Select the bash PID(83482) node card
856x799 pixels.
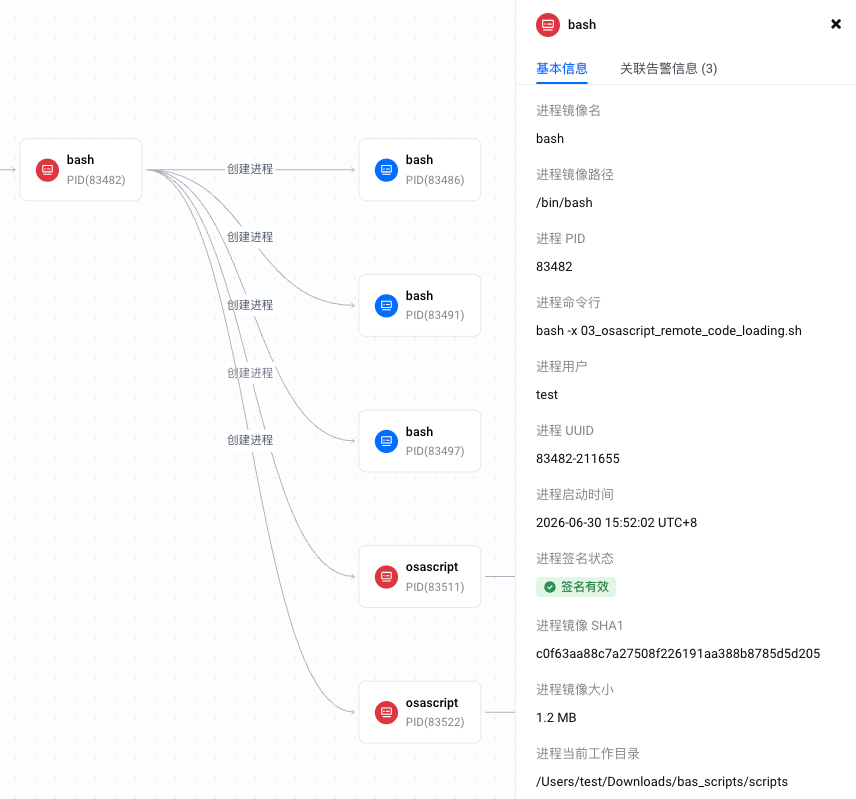81,170
